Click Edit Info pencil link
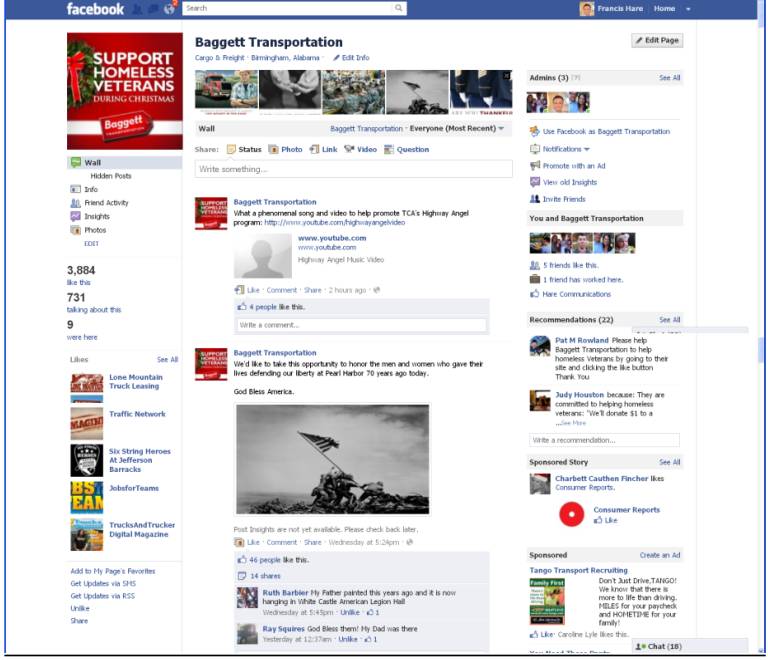This screenshot has height=660, width=768. point(351,58)
